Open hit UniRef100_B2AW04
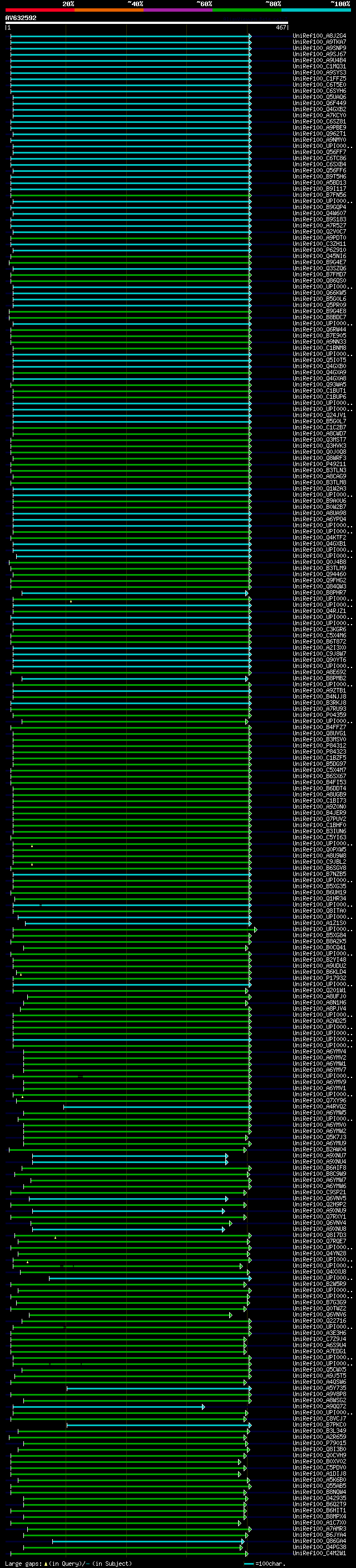Viewport: 356px width, 1568px height. pyautogui.click(x=319, y=1149)
